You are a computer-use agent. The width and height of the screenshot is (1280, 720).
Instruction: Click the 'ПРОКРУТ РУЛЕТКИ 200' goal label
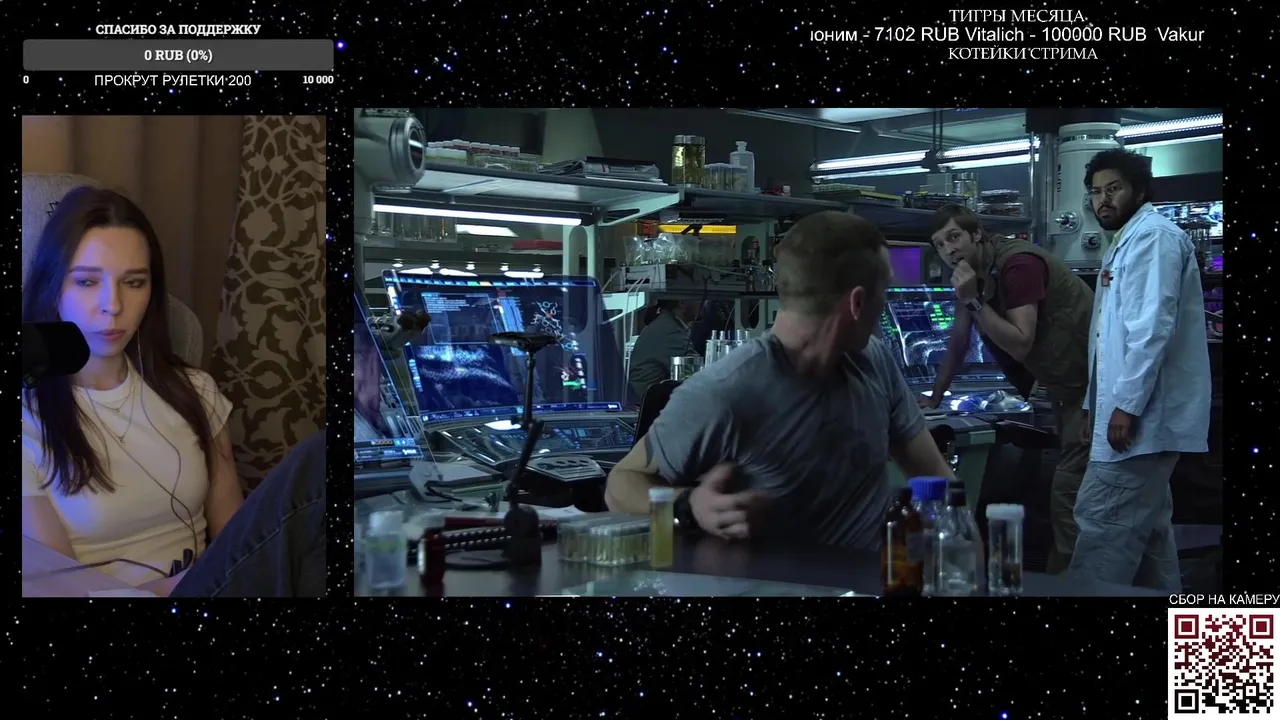[173, 80]
